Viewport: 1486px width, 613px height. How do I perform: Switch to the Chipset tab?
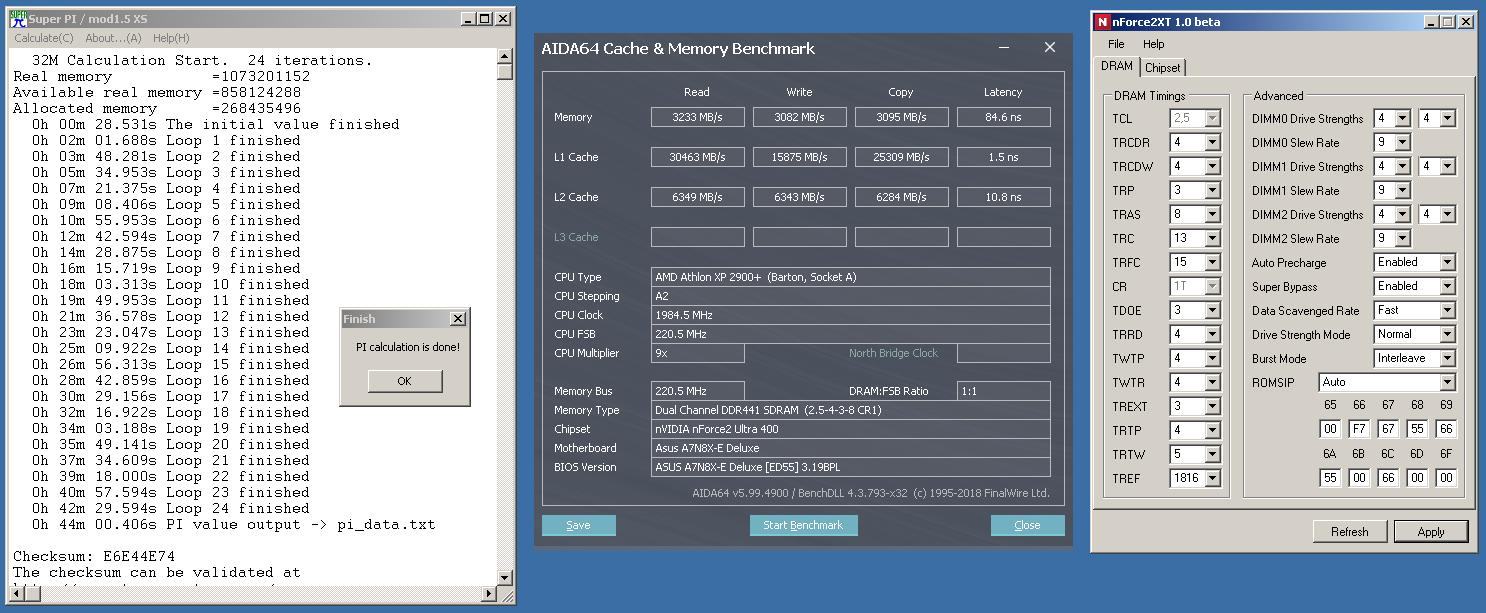1162,68
